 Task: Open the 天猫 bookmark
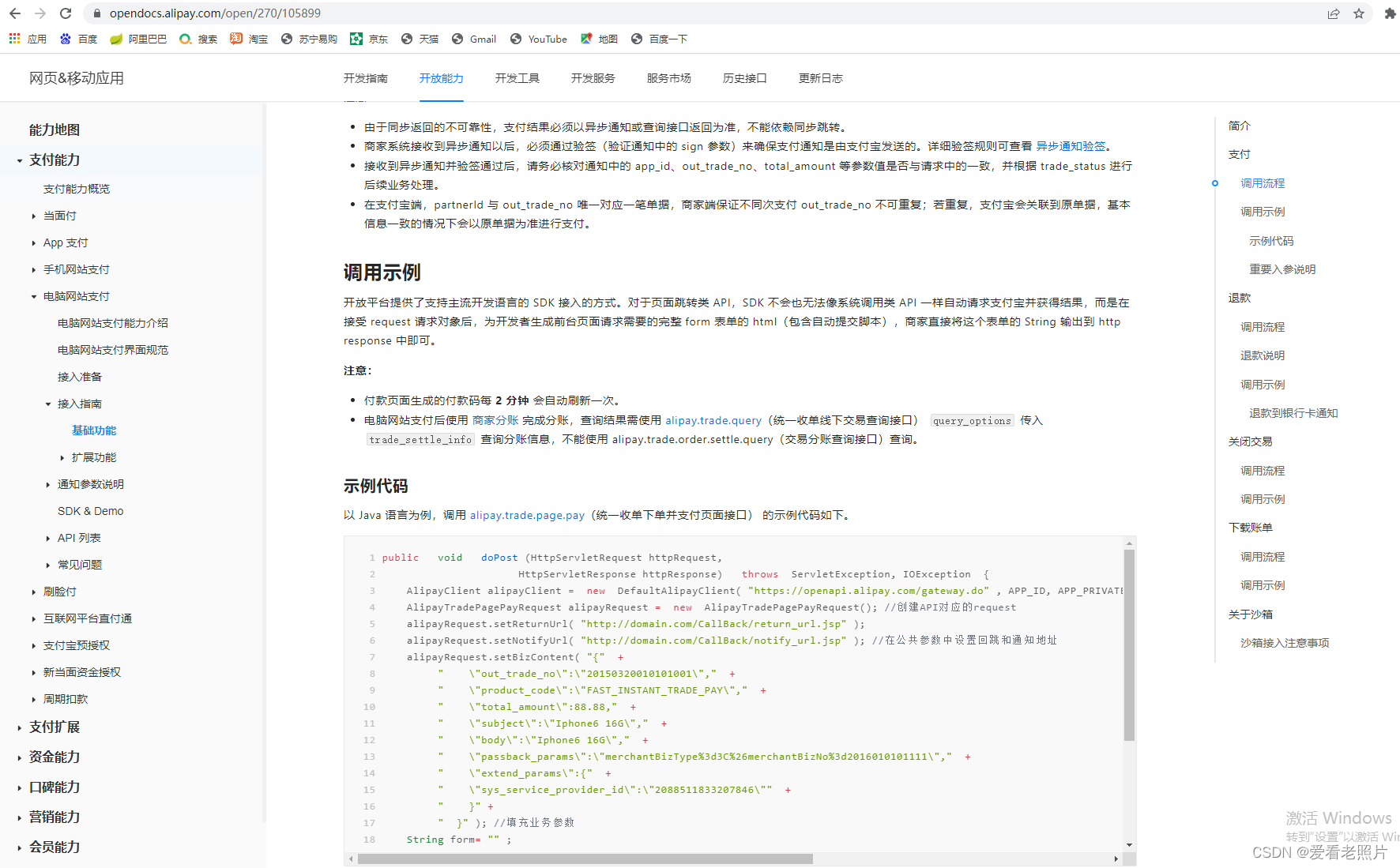(420, 39)
